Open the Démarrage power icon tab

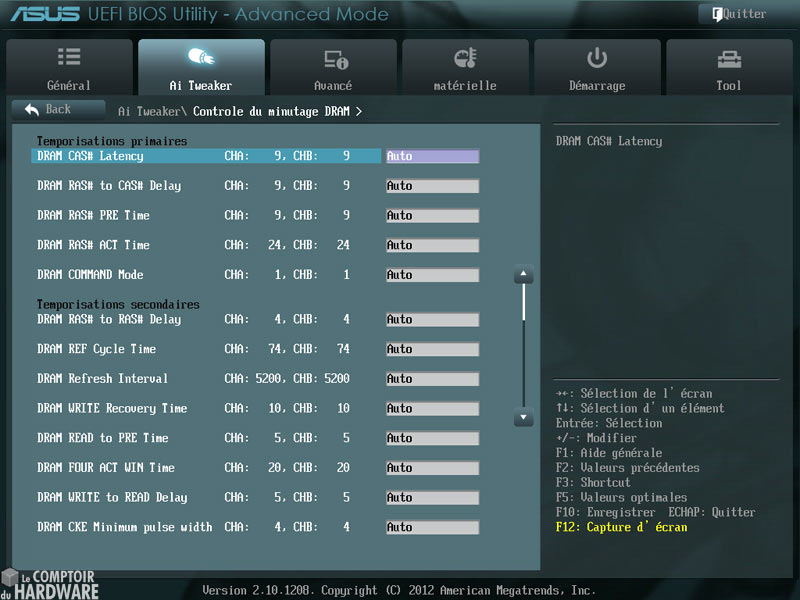(x=597, y=58)
